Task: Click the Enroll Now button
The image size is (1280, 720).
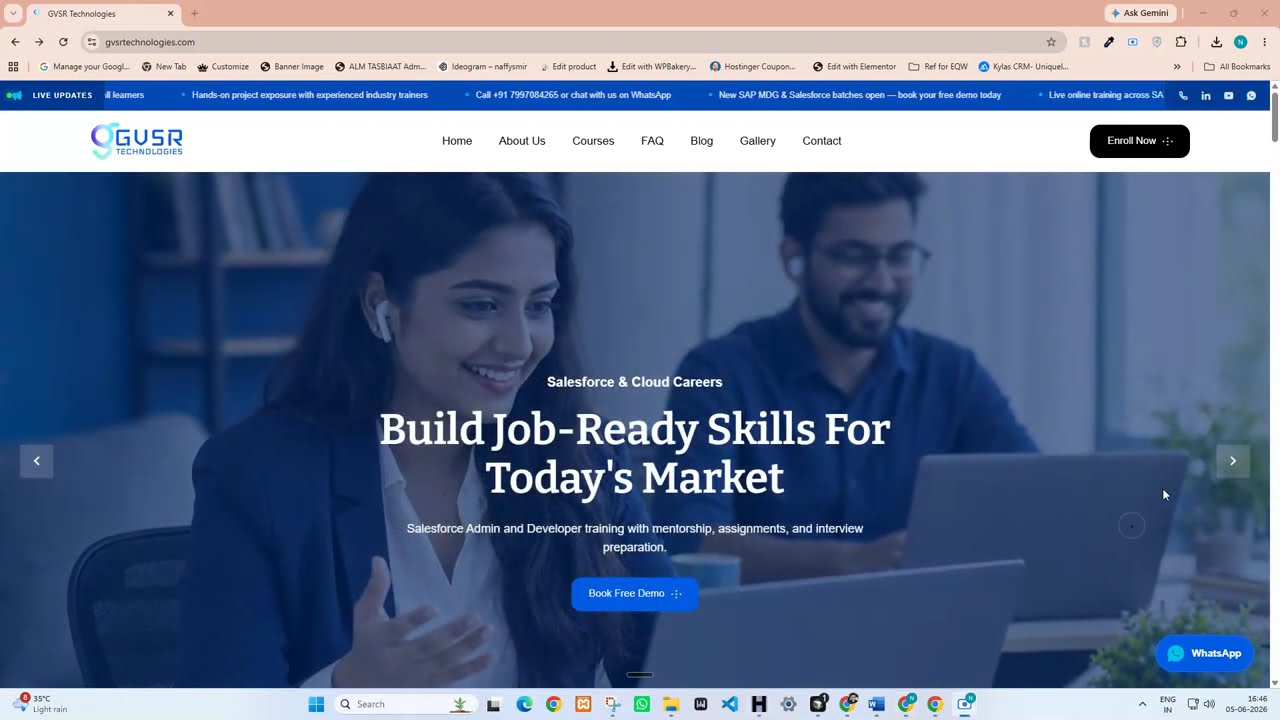Action: pyautogui.click(x=1140, y=141)
